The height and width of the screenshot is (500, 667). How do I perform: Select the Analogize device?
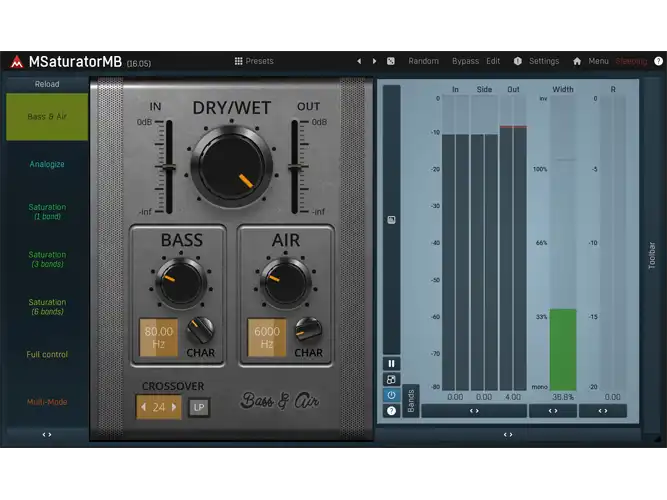pyautogui.click(x=47, y=164)
